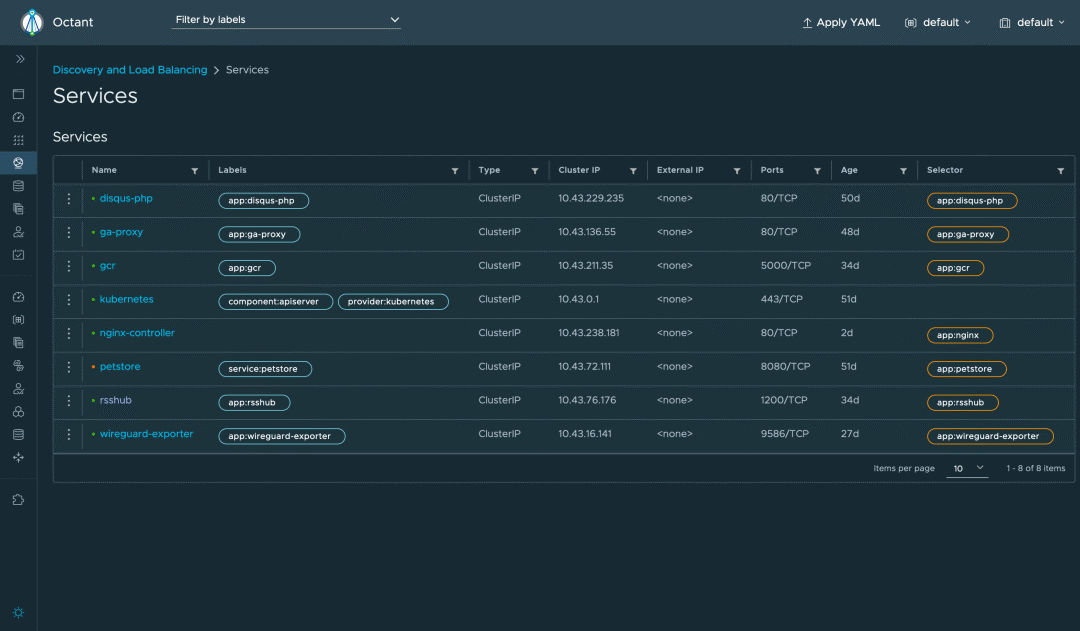Open the Overview gauge sidebar icon

[19, 117]
